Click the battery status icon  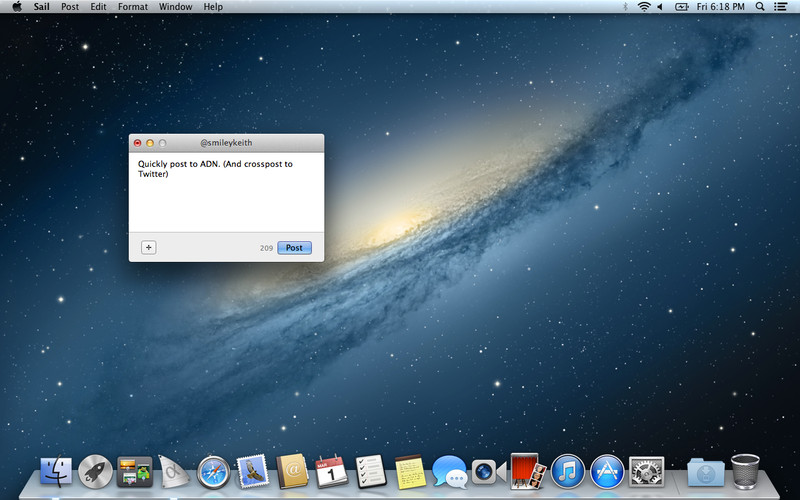[682, 7]
